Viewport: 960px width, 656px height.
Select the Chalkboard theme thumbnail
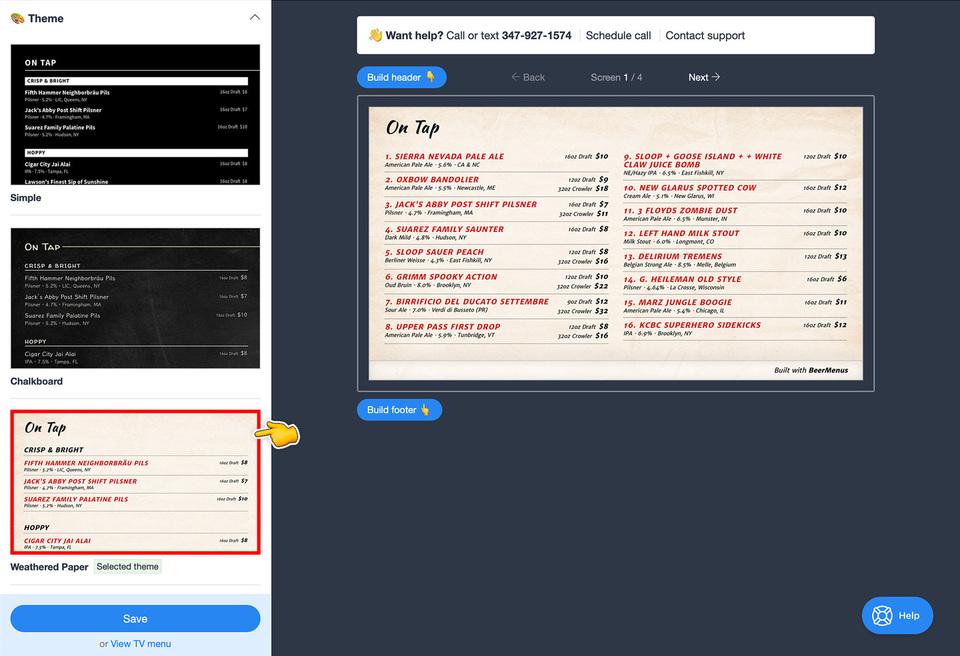[133, 295]
